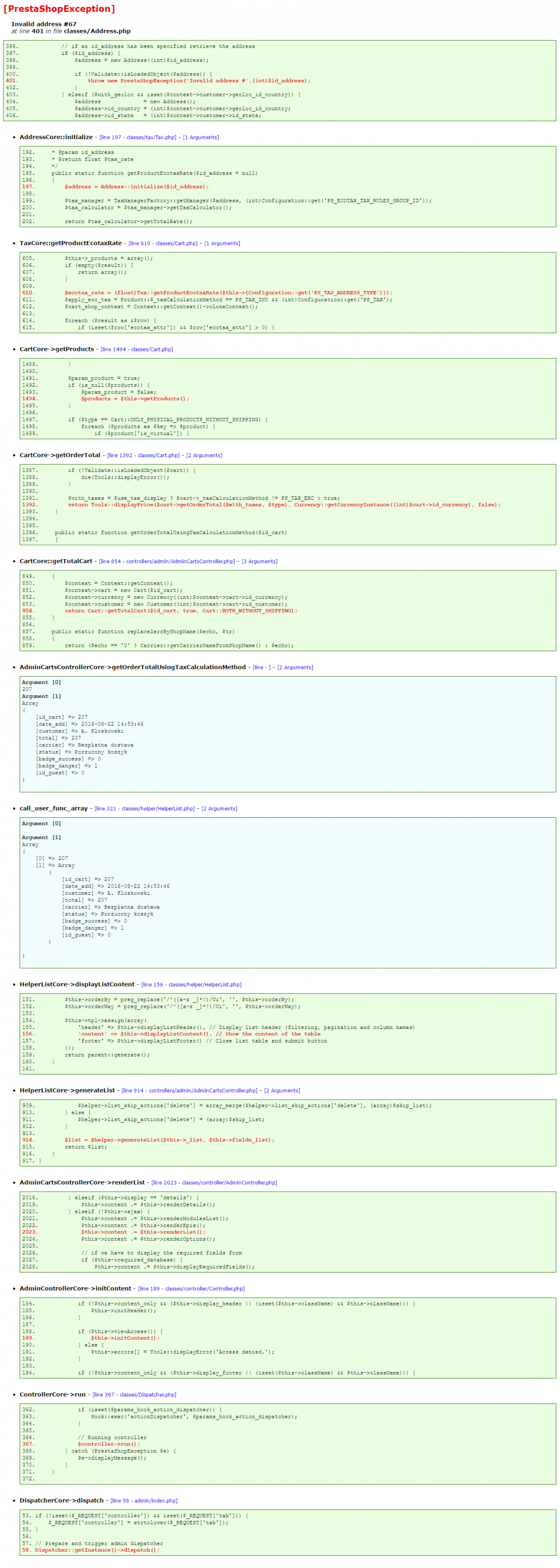Click the '[1] => Array' argument entry
This screenshot has height=1568, width=560.
click(54, 864)
